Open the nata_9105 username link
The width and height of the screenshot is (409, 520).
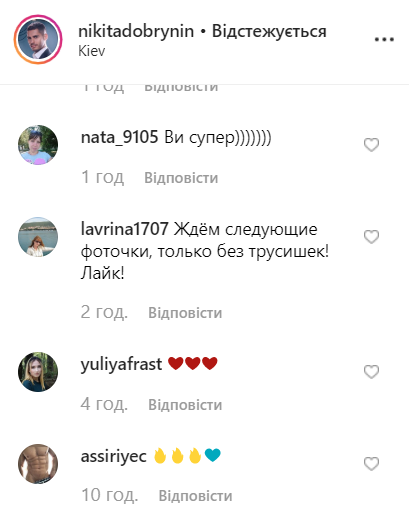click(119, 138)
